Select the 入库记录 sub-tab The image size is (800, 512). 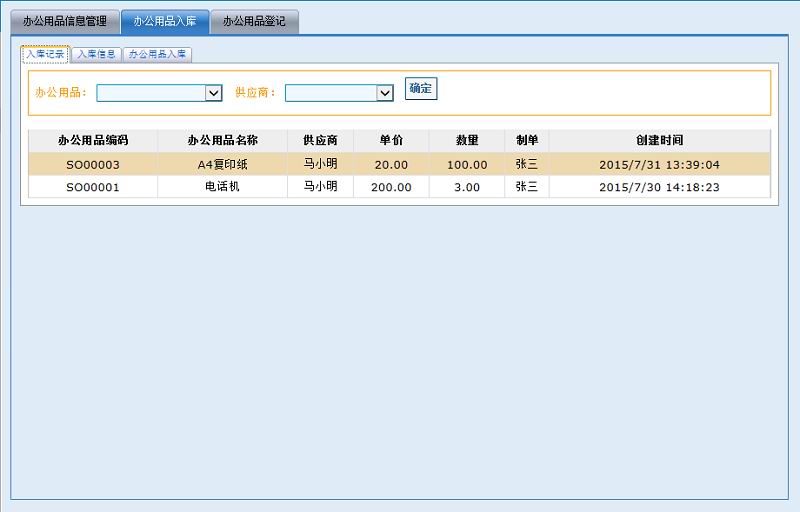45,54
